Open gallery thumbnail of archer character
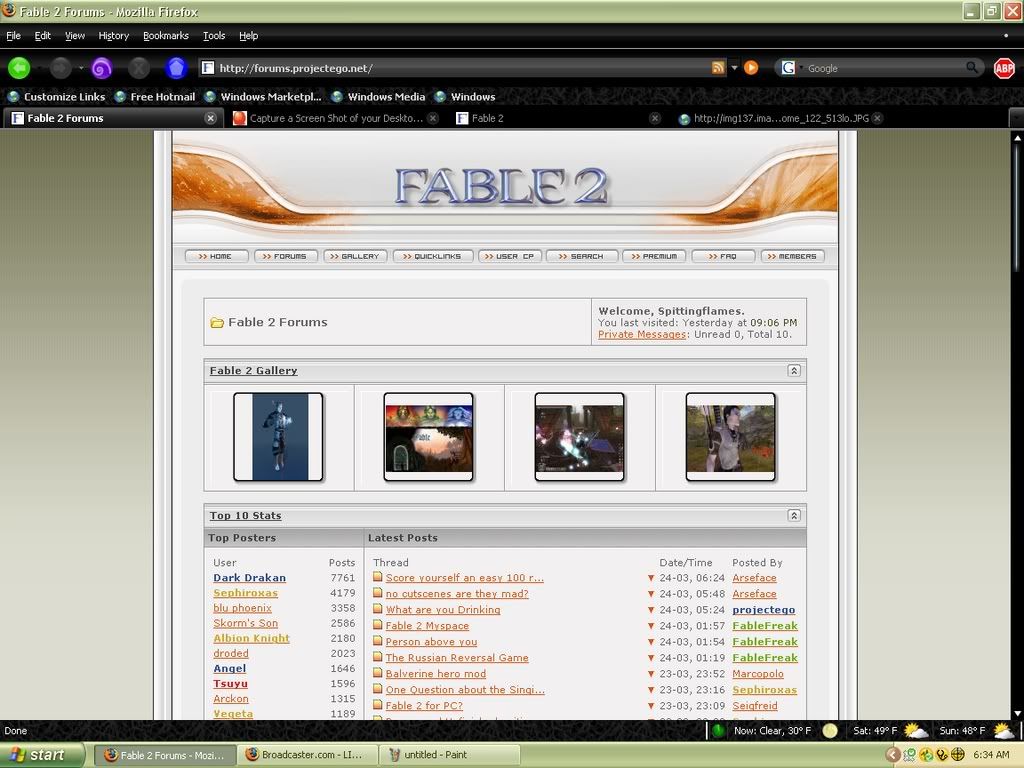This screenshot has width=1024, height=768. point(731,437)
